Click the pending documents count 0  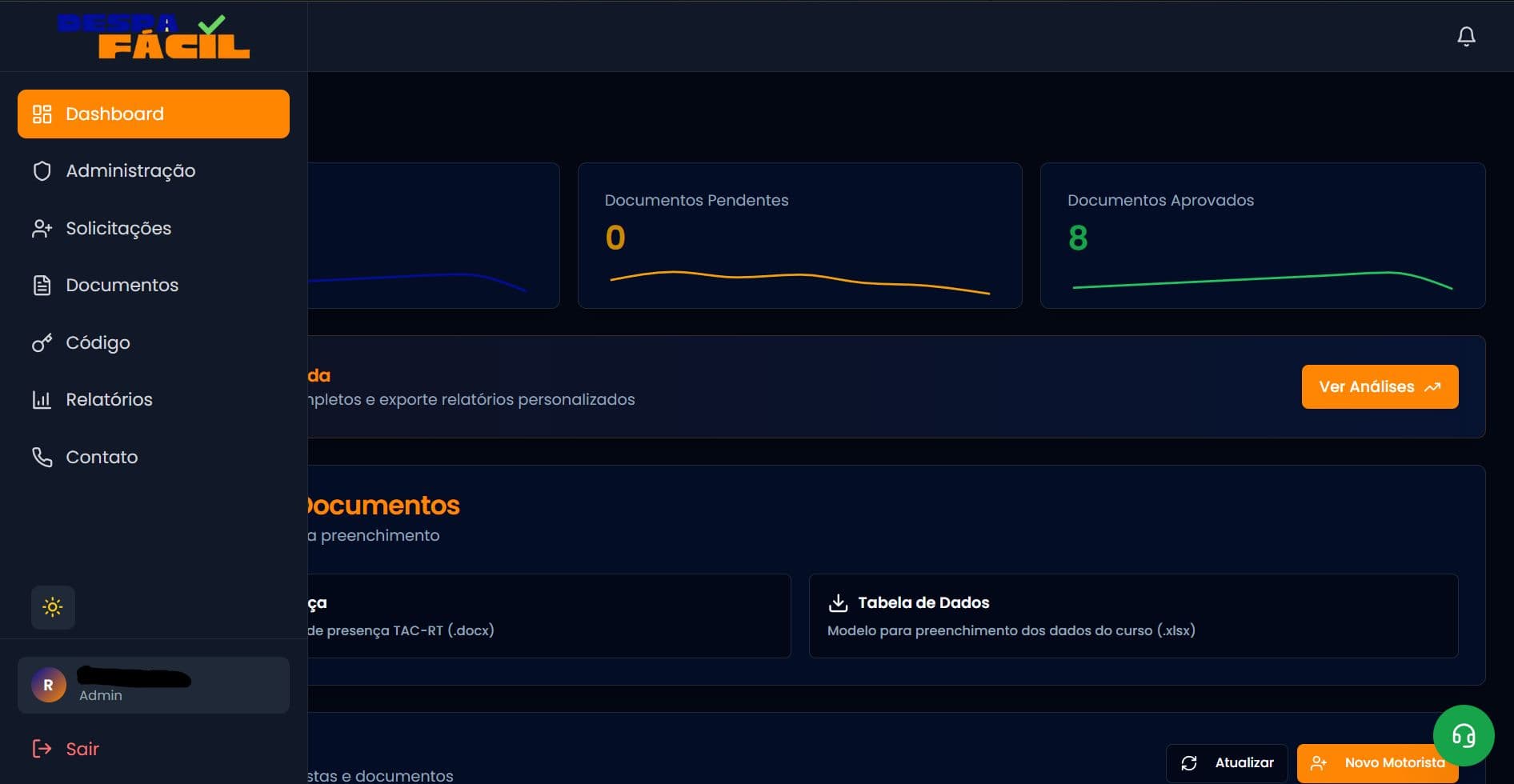point(615,238)
